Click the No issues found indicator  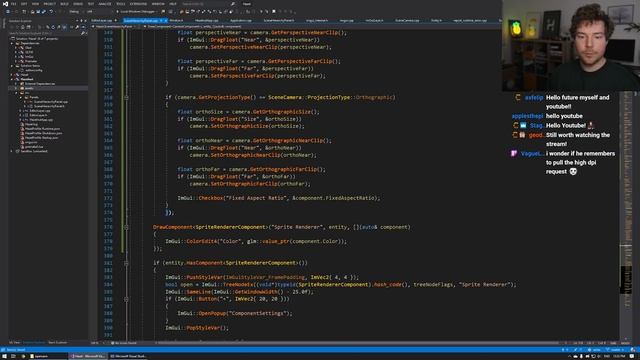(124, 343)
